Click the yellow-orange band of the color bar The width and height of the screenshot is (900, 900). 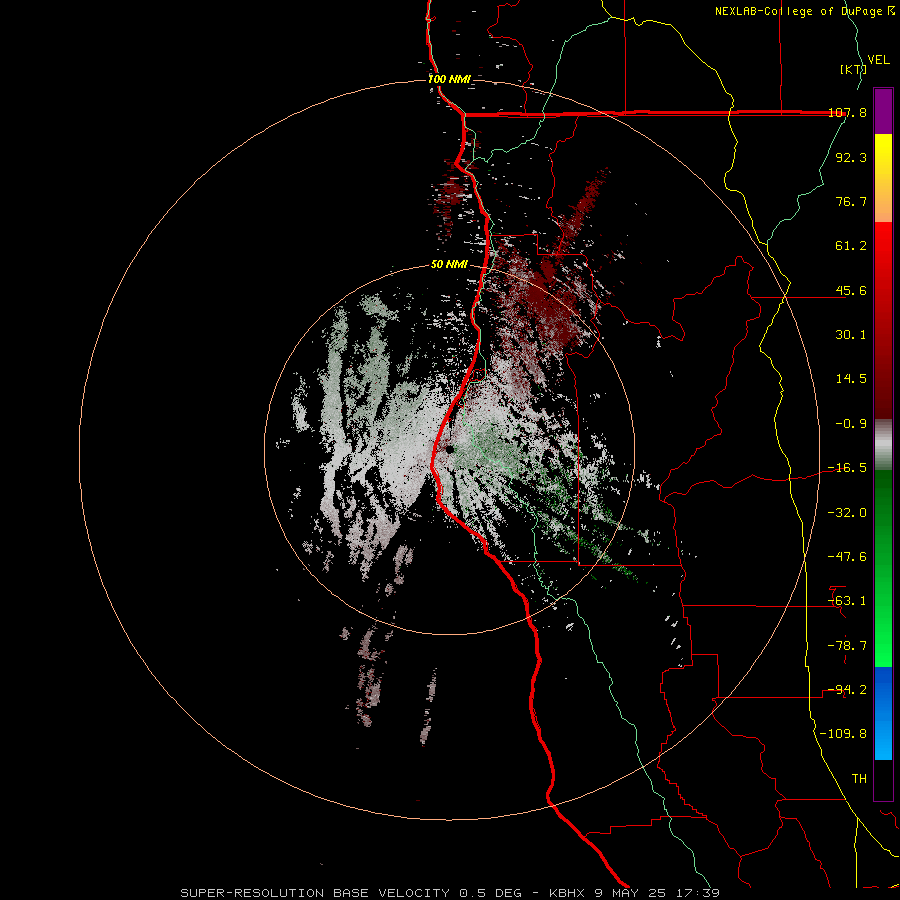(883, 178)
